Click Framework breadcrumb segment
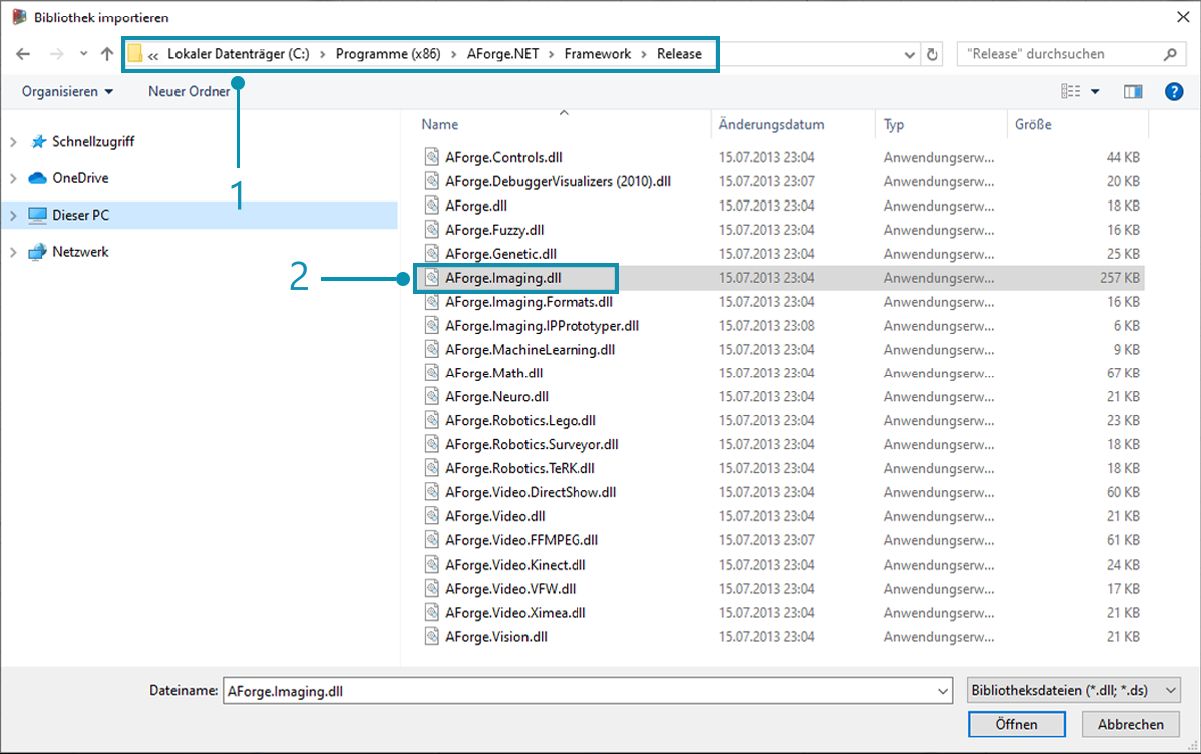Viewport: 1201px width, 754px height. (597, 54)
